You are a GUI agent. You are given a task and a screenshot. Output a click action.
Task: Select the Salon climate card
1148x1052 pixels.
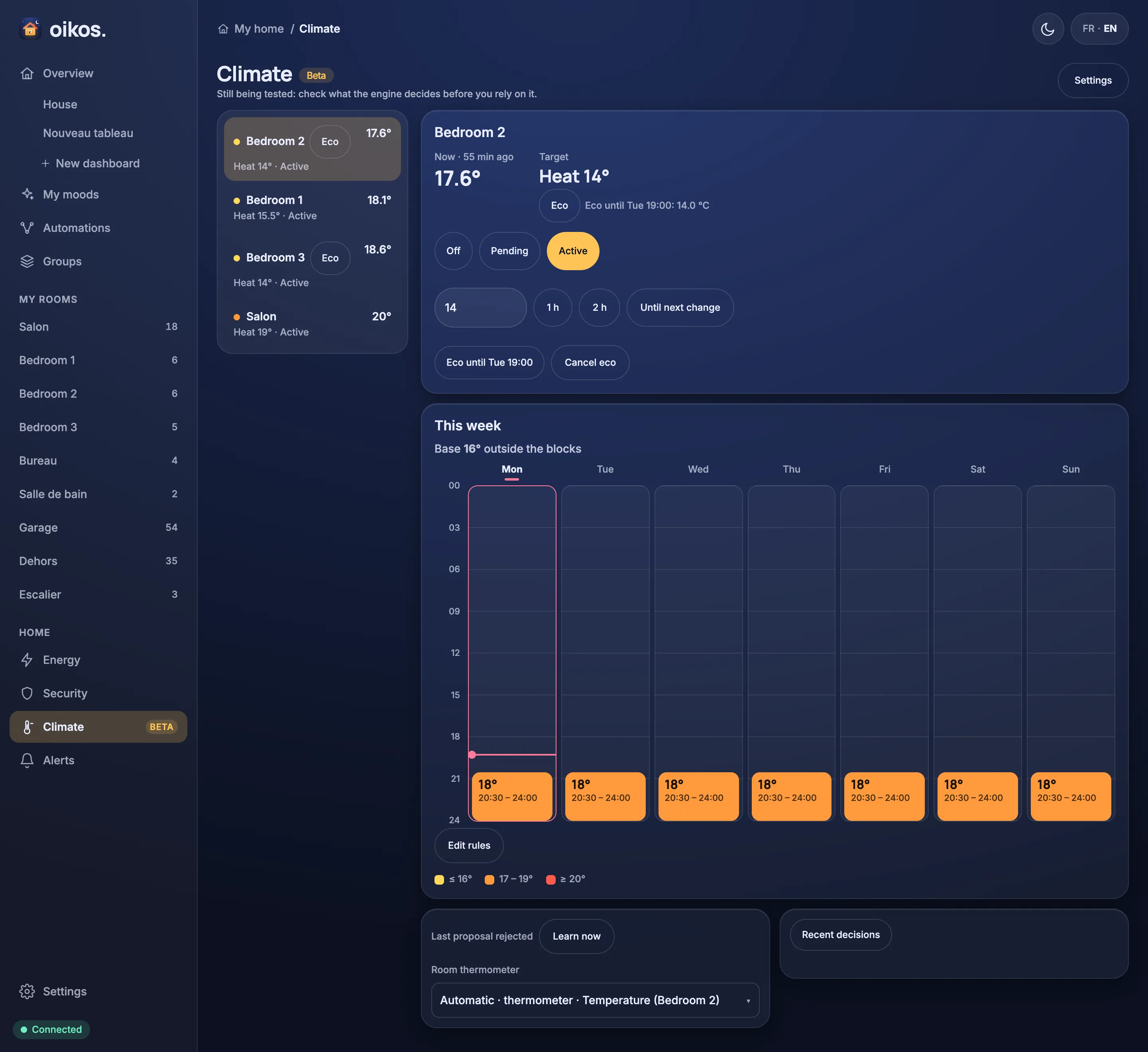312,324
